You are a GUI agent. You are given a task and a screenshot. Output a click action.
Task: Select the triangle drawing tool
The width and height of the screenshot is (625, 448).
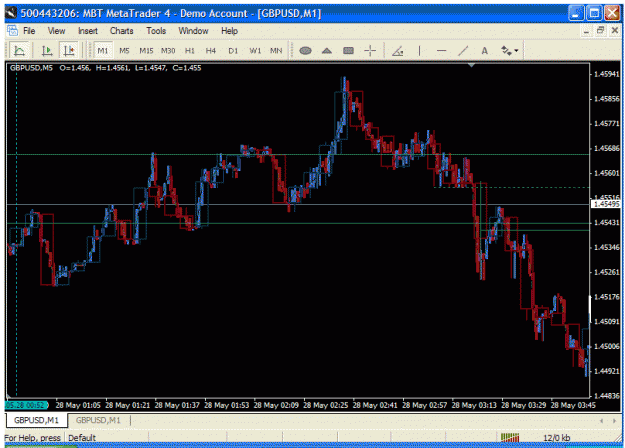point(327,51)
